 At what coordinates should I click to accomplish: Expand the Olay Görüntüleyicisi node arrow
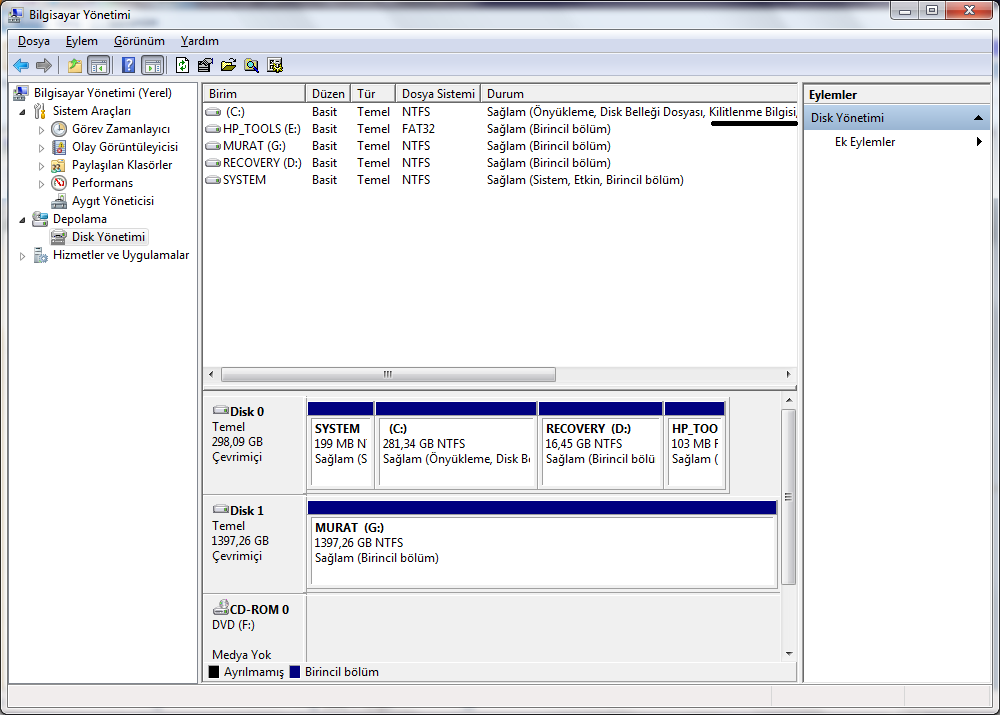pyautogui.click(x=41, y=147)
